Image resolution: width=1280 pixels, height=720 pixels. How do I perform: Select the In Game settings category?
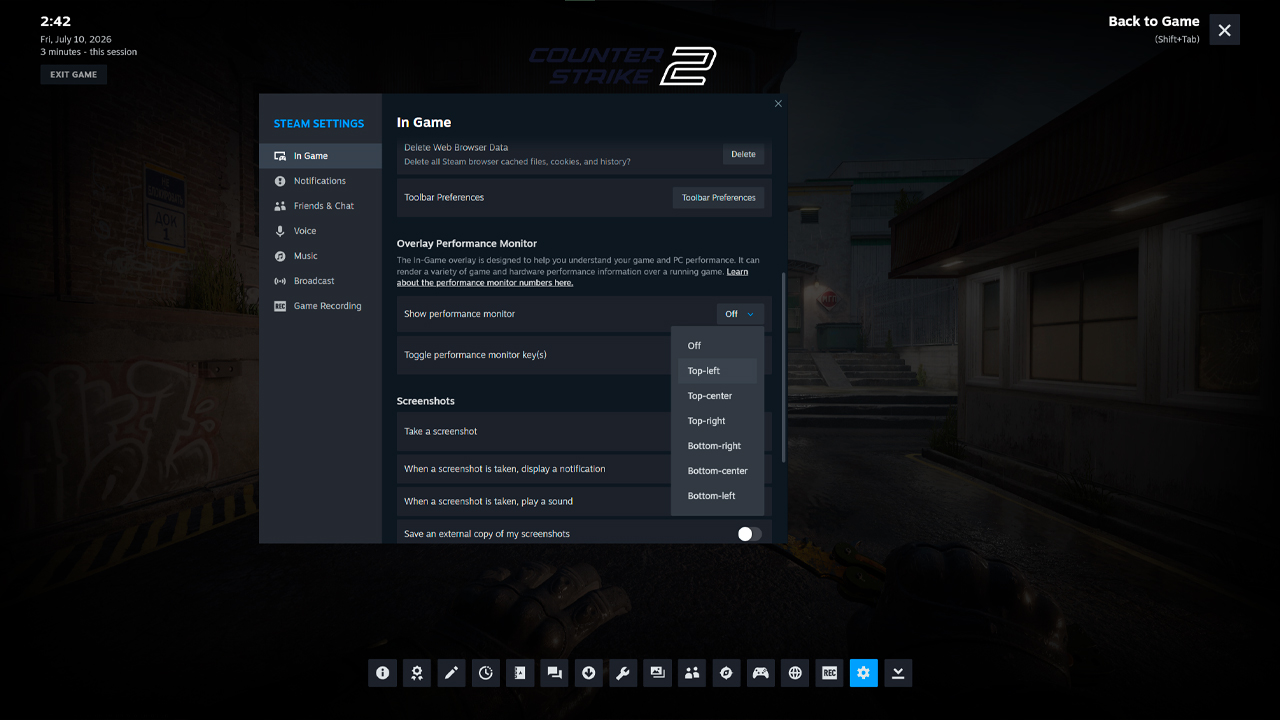[x=320, y=156]
